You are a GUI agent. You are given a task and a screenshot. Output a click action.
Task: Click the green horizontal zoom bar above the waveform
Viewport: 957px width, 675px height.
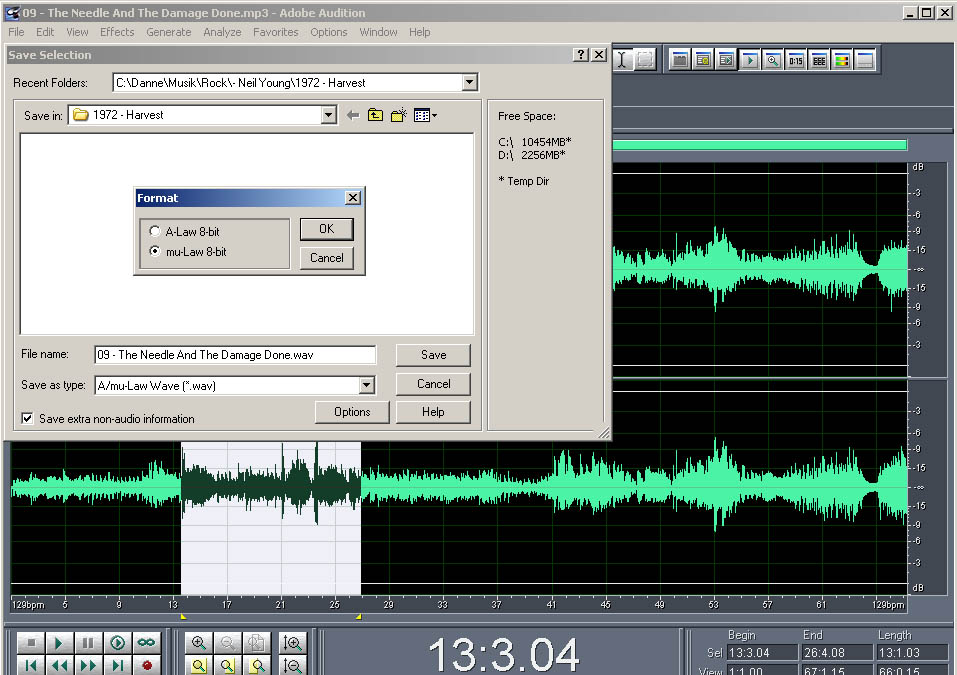(x=760, y=145)
